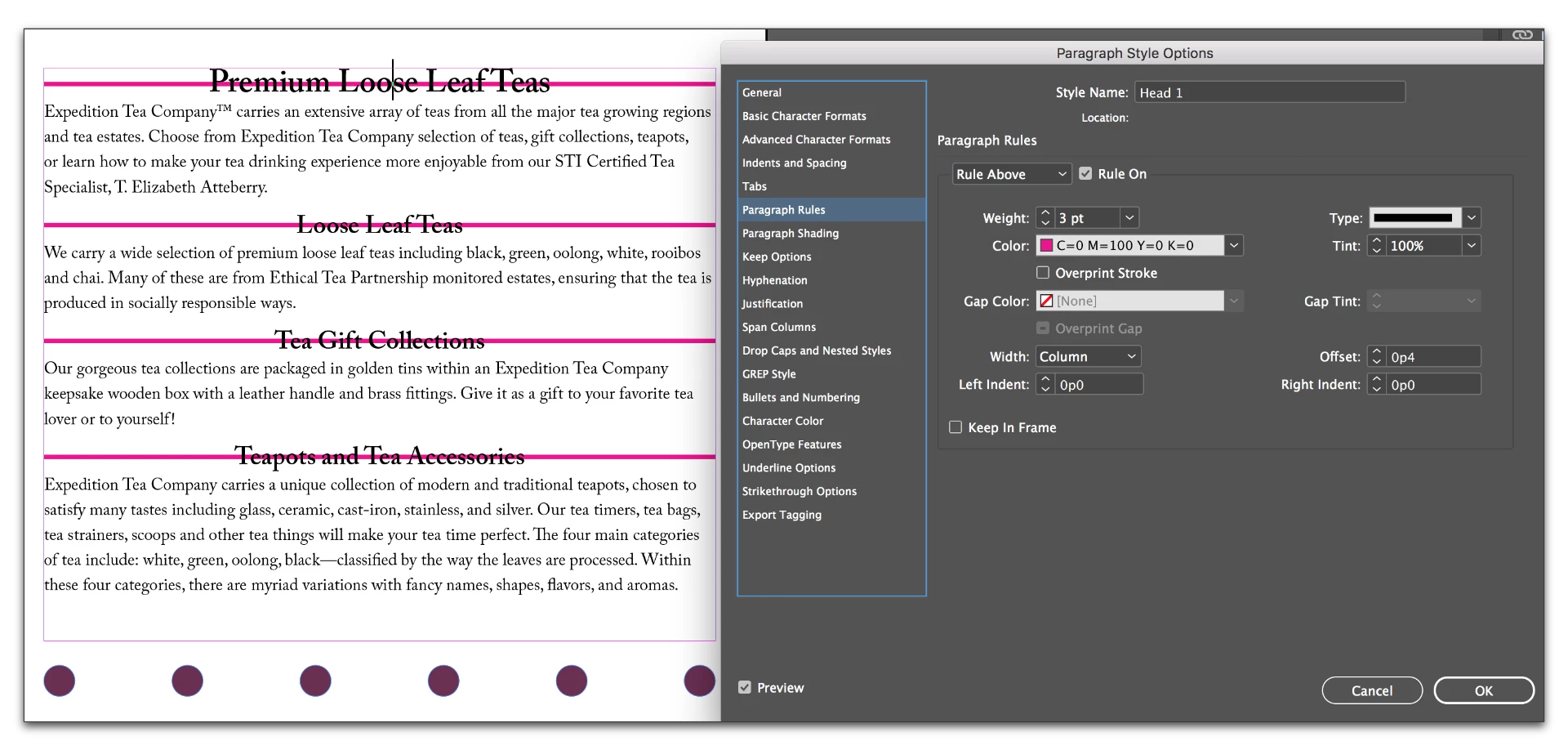Click the Cancel button
This screenshot has height=750, width=1568.
point(1372,690)
